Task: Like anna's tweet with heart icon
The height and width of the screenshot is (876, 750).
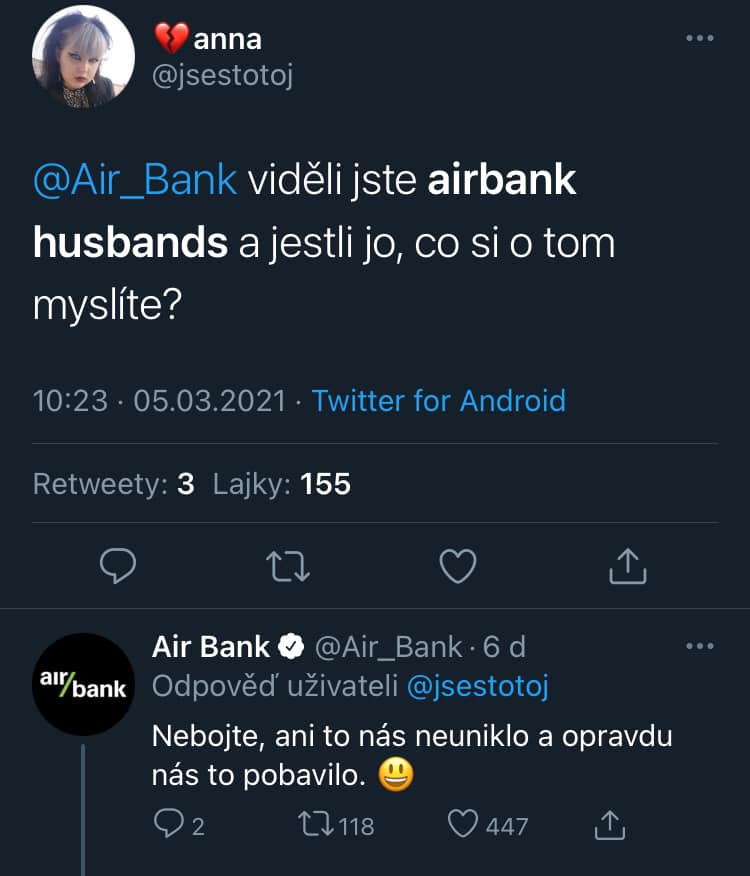Action: 458,567
